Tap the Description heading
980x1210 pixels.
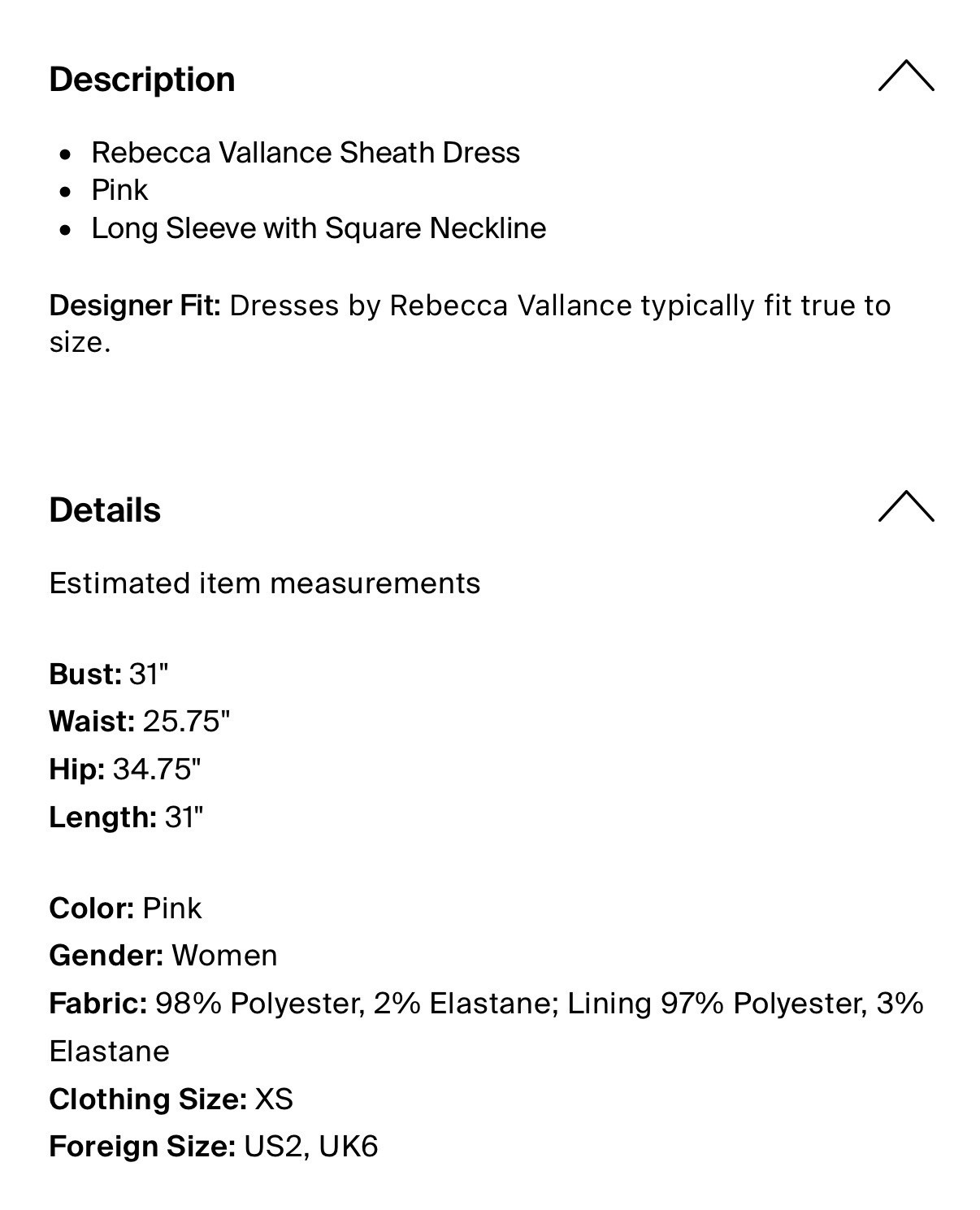[142, 80]
